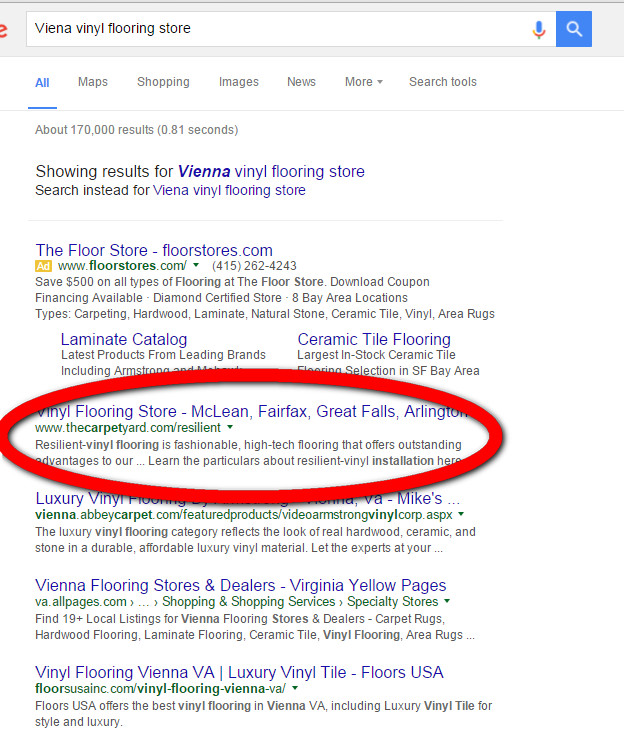
Task: Click the va.allpages.com breadcrumb text
Action: pyautogui.click(x=81, y=602)
